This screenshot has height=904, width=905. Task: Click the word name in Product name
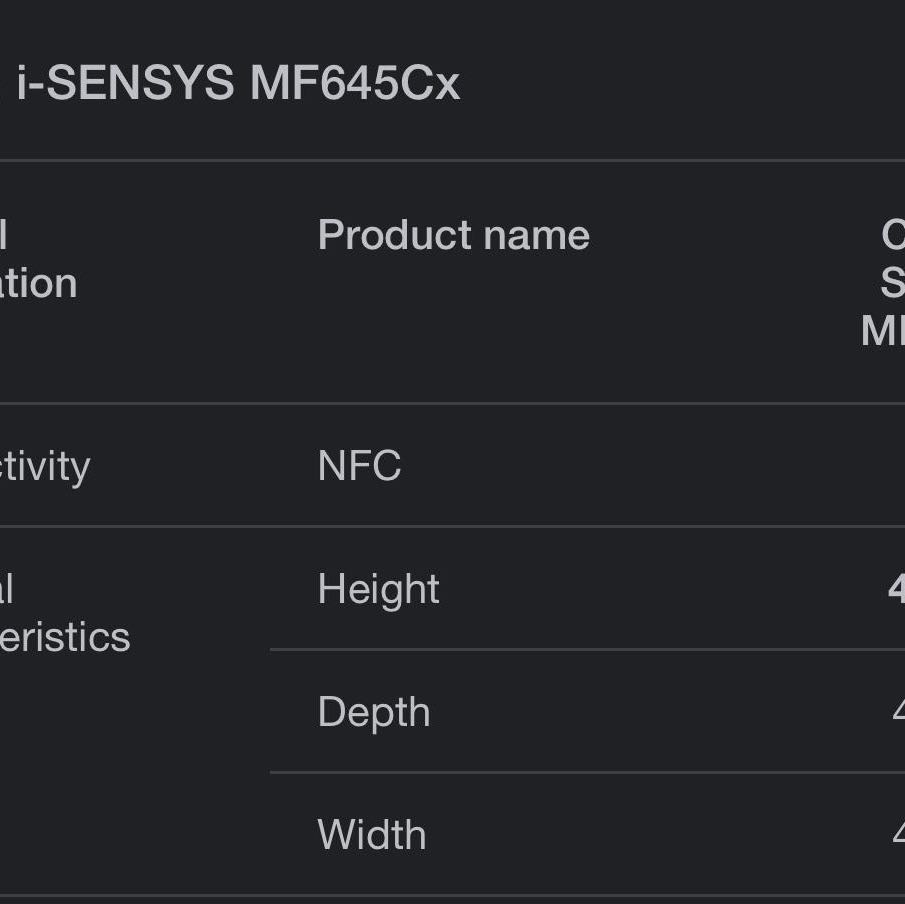[x=536, y=237]
